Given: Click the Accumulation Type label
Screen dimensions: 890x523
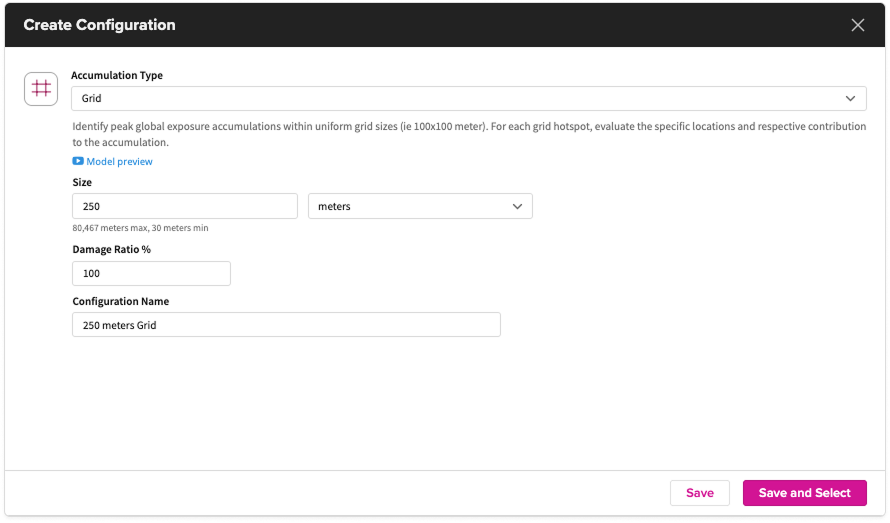Looking at the screenshot, I should point(117,75).
